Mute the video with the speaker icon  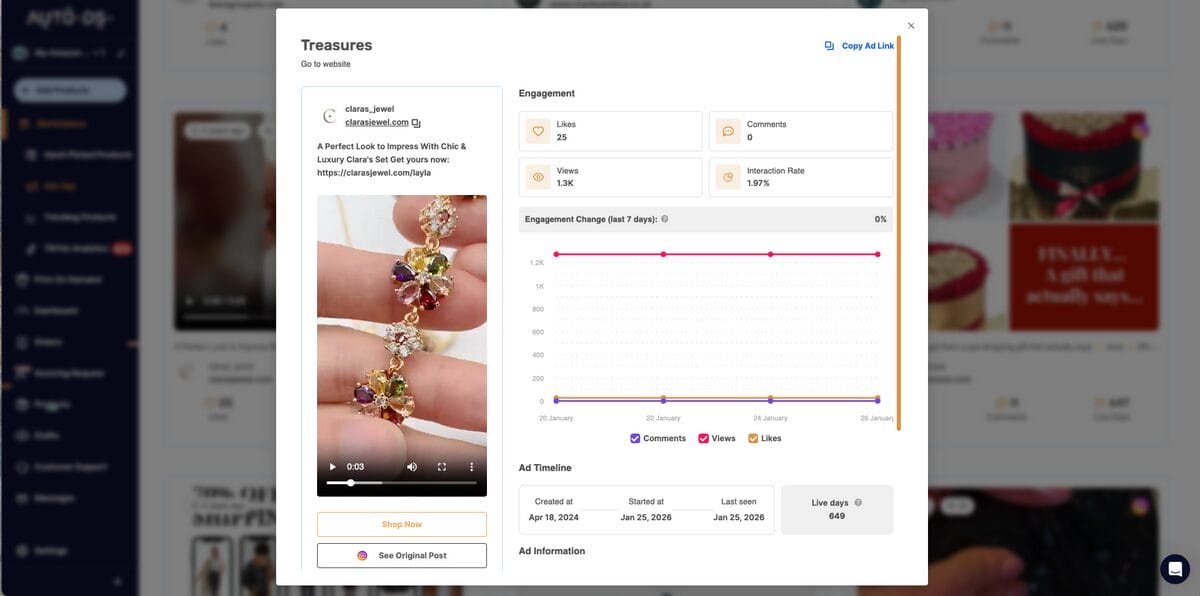[412, 466]
